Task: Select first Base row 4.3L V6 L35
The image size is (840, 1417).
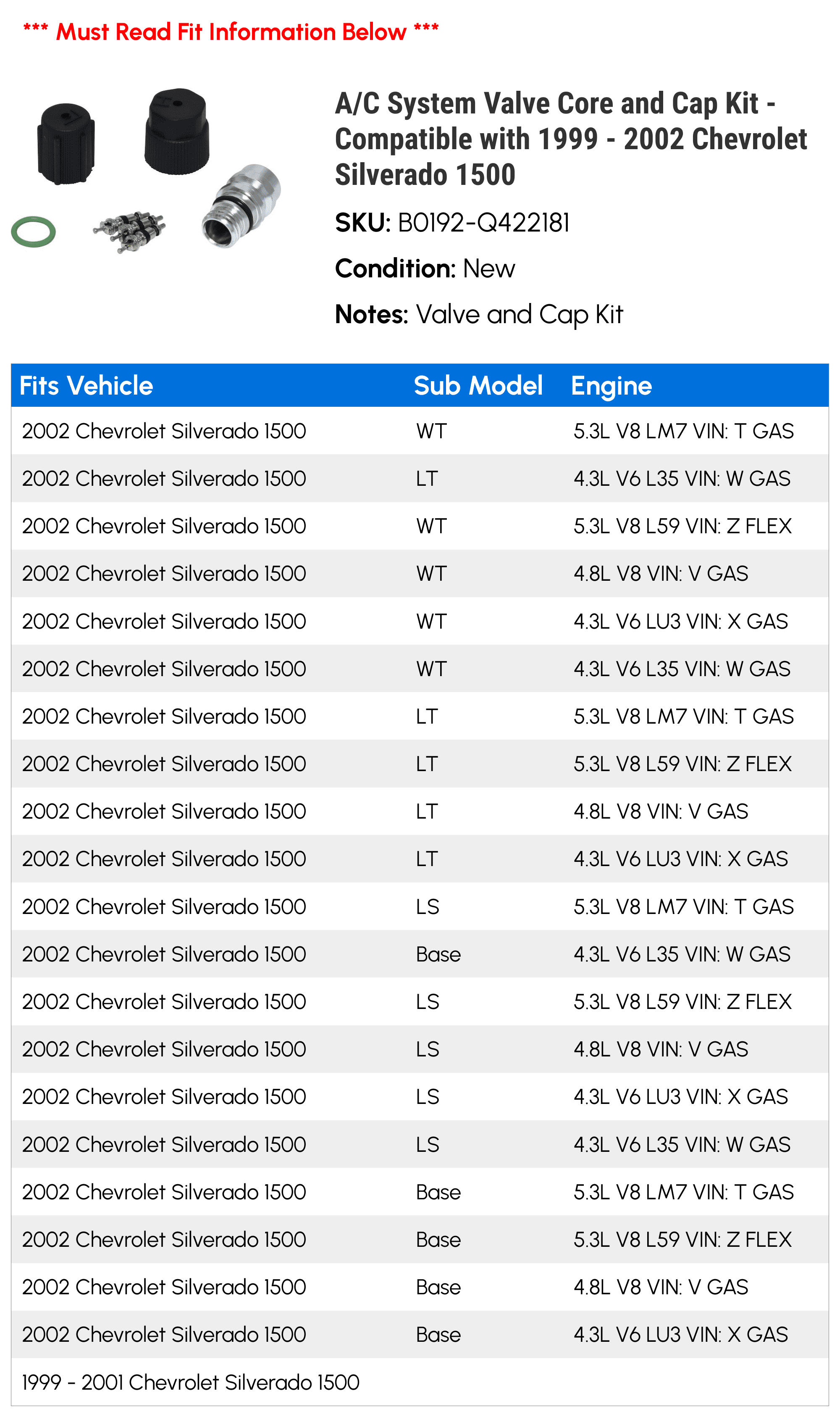Action: point(420,954)
